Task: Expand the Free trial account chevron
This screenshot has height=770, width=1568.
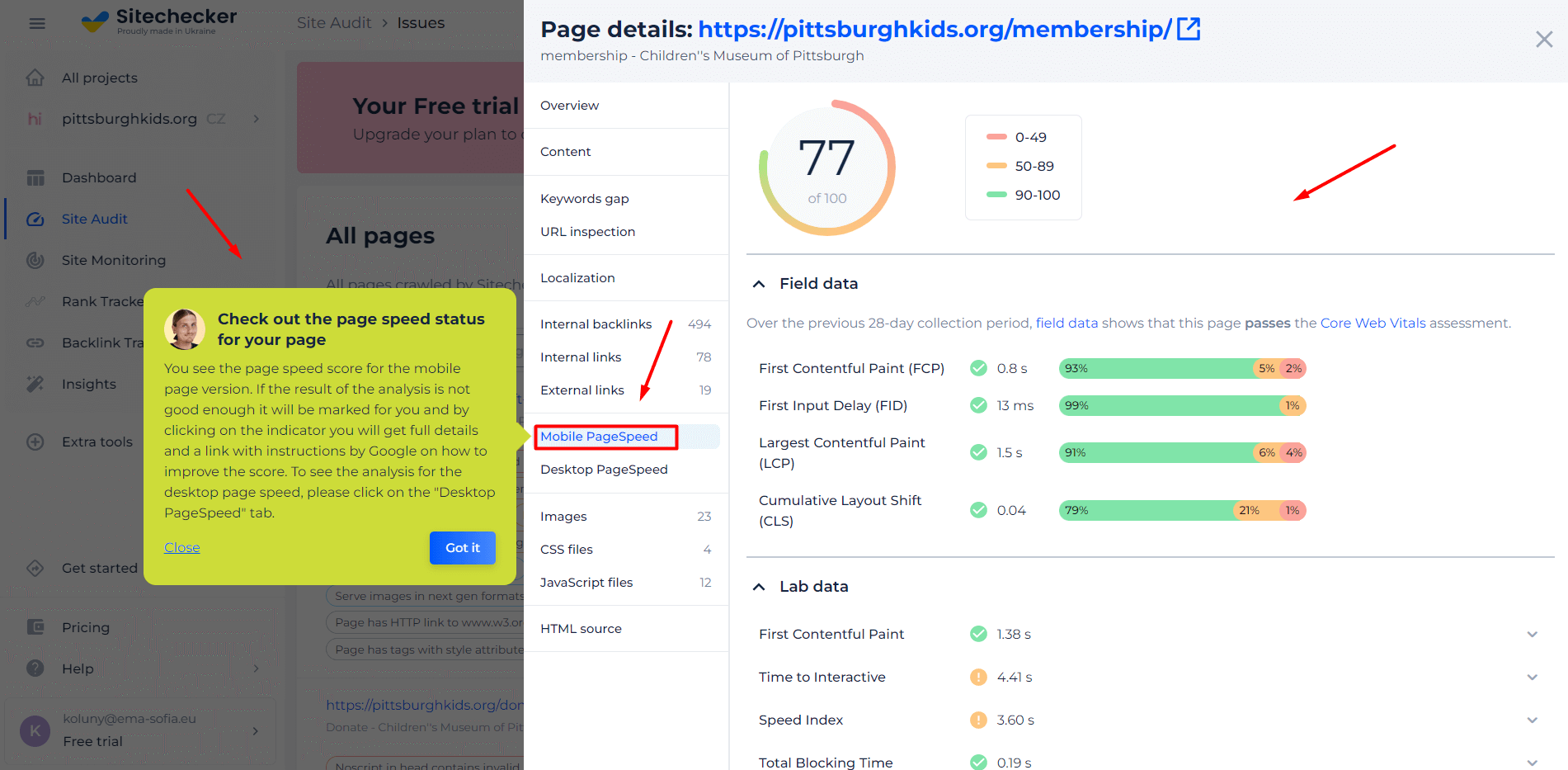Action: [x=256, y=730]
